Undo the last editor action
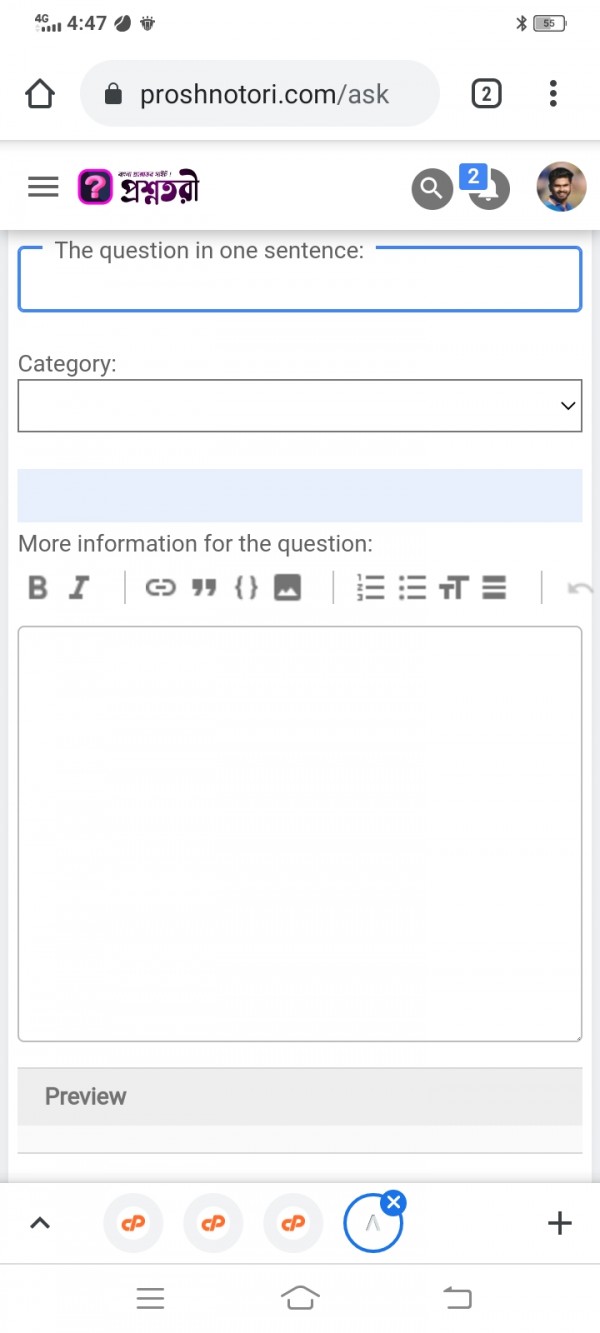Image resolution: width=600 pixels, height=1333 pixels. 578,588
